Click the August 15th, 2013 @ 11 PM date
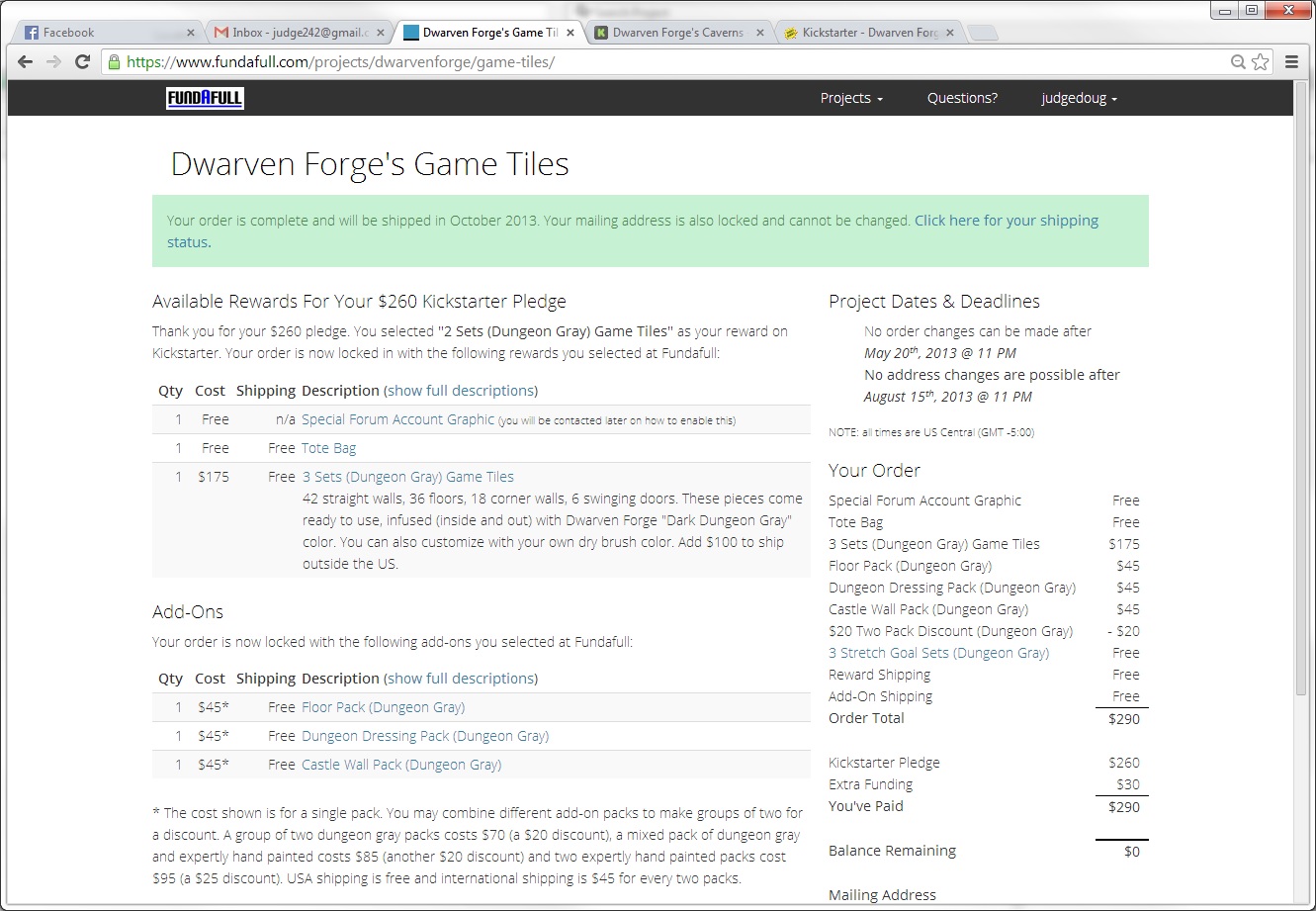 click(948, 396)
